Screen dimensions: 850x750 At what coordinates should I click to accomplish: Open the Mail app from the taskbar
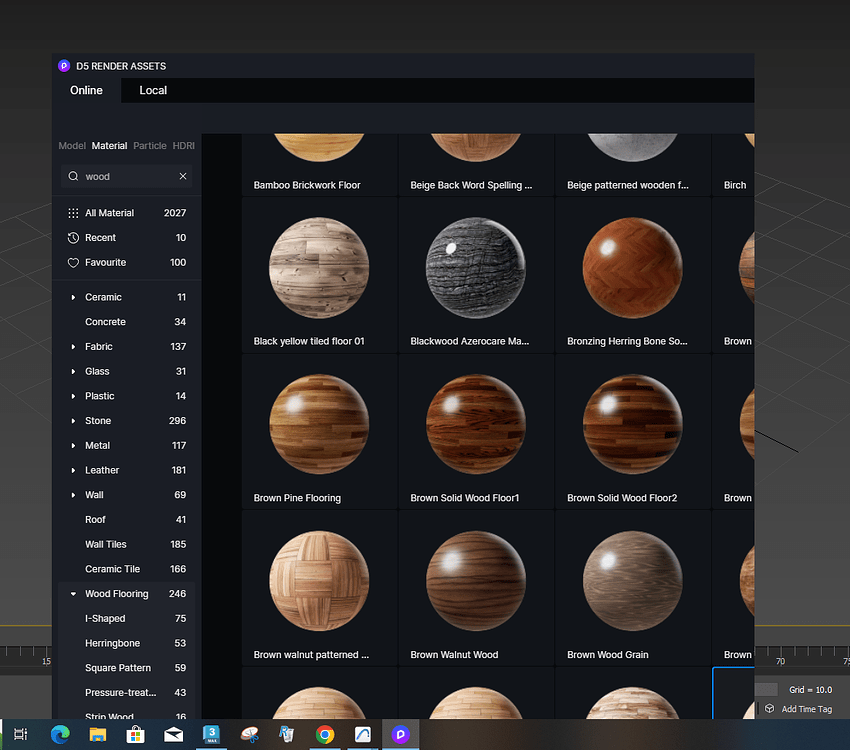[173, 734]
